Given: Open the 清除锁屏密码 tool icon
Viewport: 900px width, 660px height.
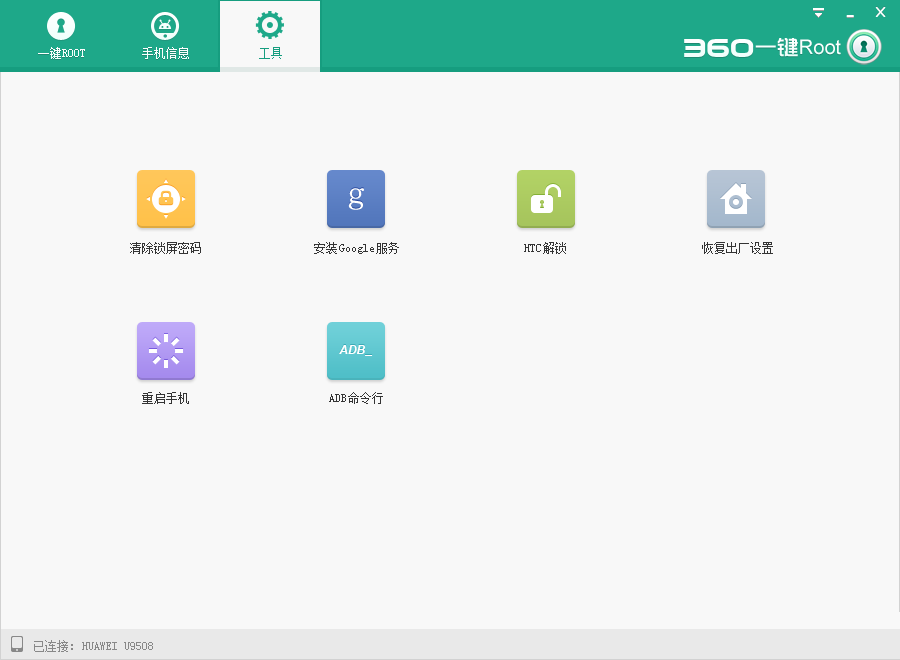Looking at the screenshot, I should click(166, 199).
